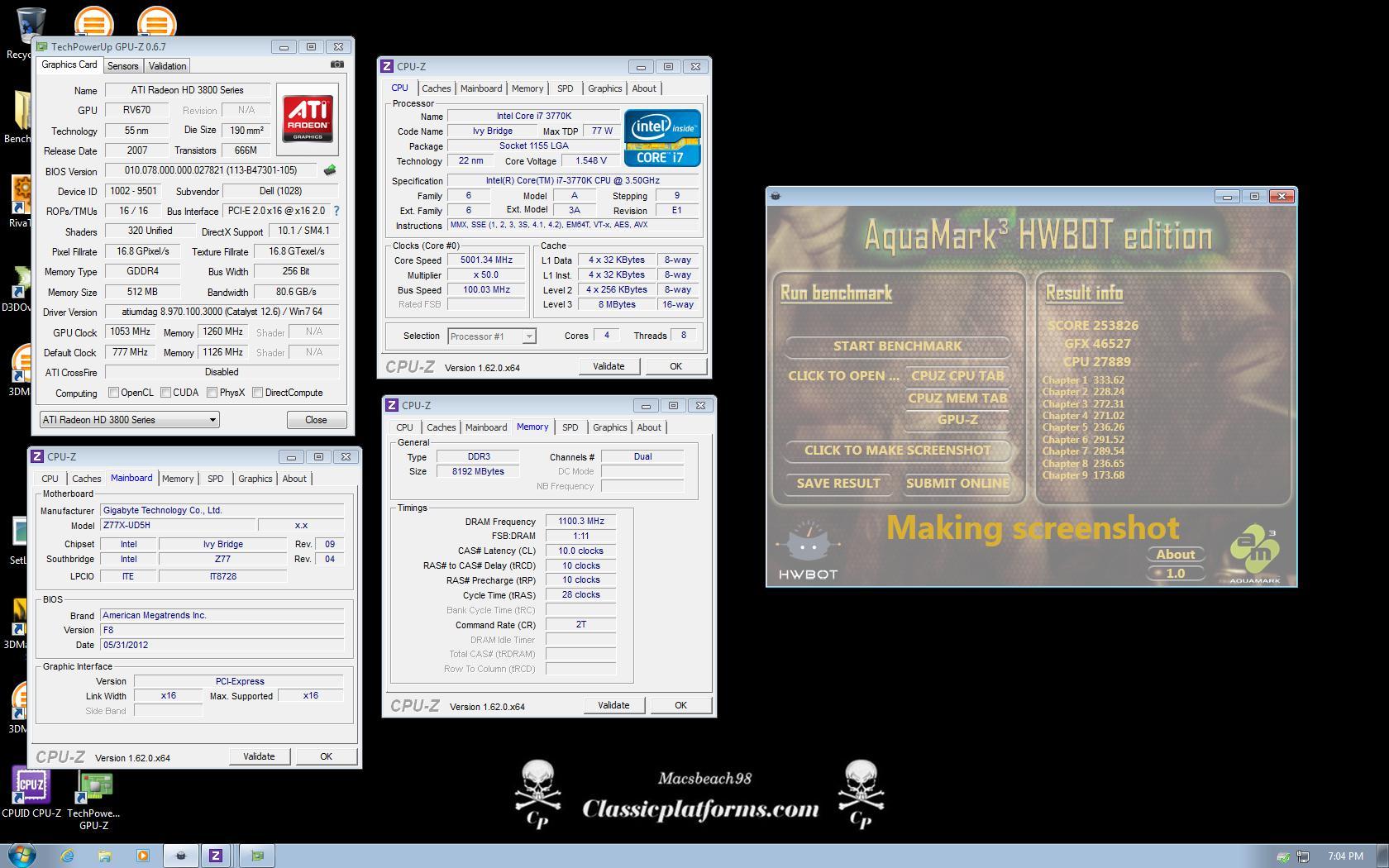
Task: Click OK in the Mainboard CPU-Z window
Action: (x=326, y=756)
